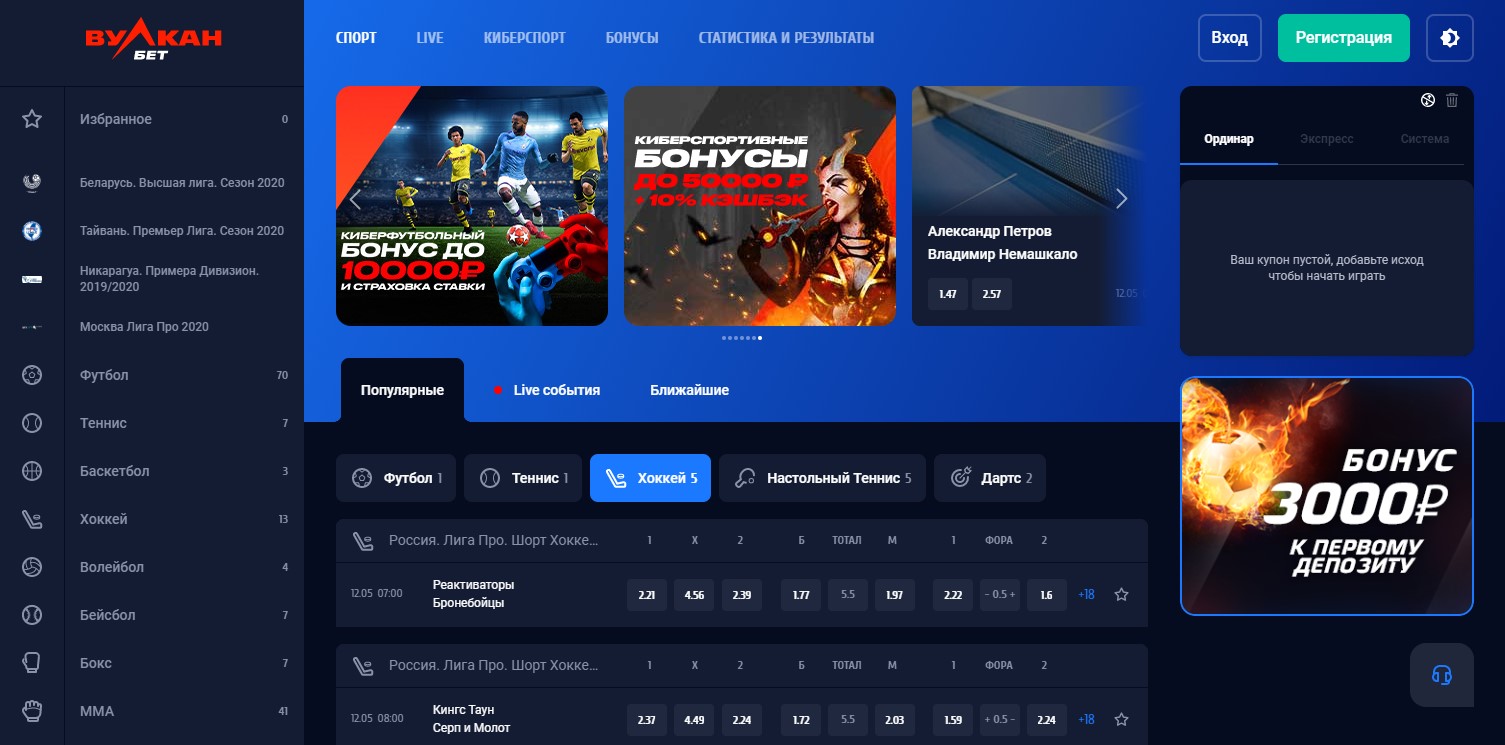
Task: Click the hockey stick icon in sidebar
Action: [x=32, y=519]
